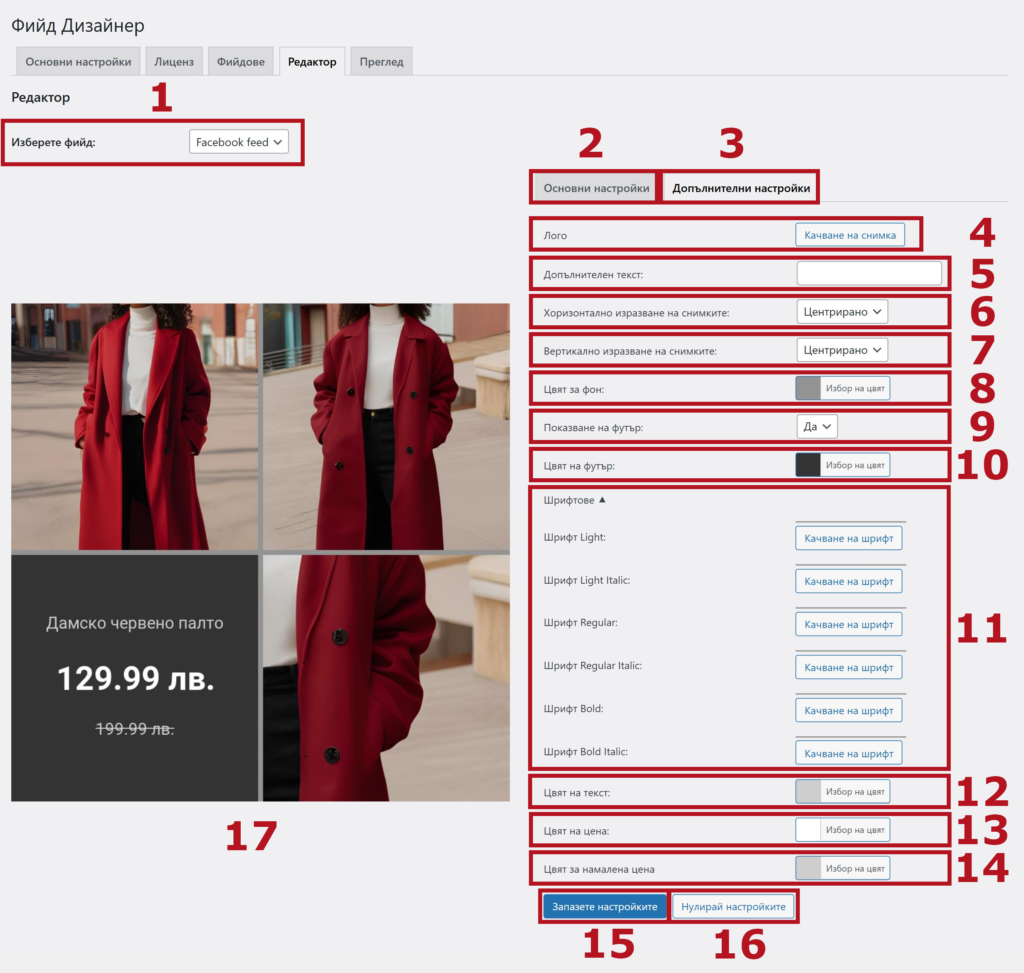Click the Запазете настройките button

[604, 907]
